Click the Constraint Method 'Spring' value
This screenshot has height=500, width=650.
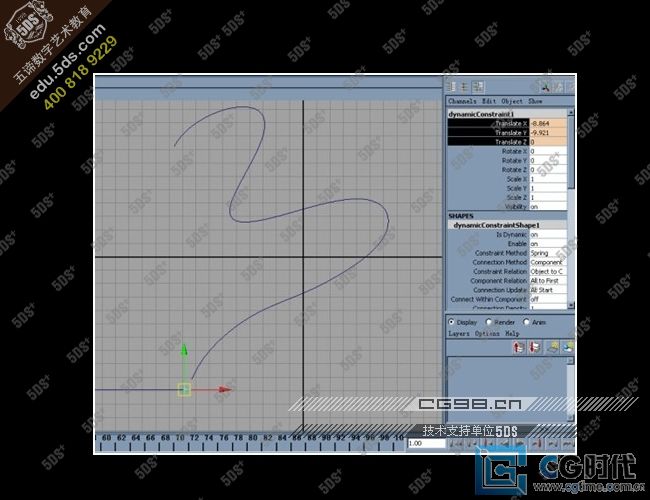pos(548,253)
